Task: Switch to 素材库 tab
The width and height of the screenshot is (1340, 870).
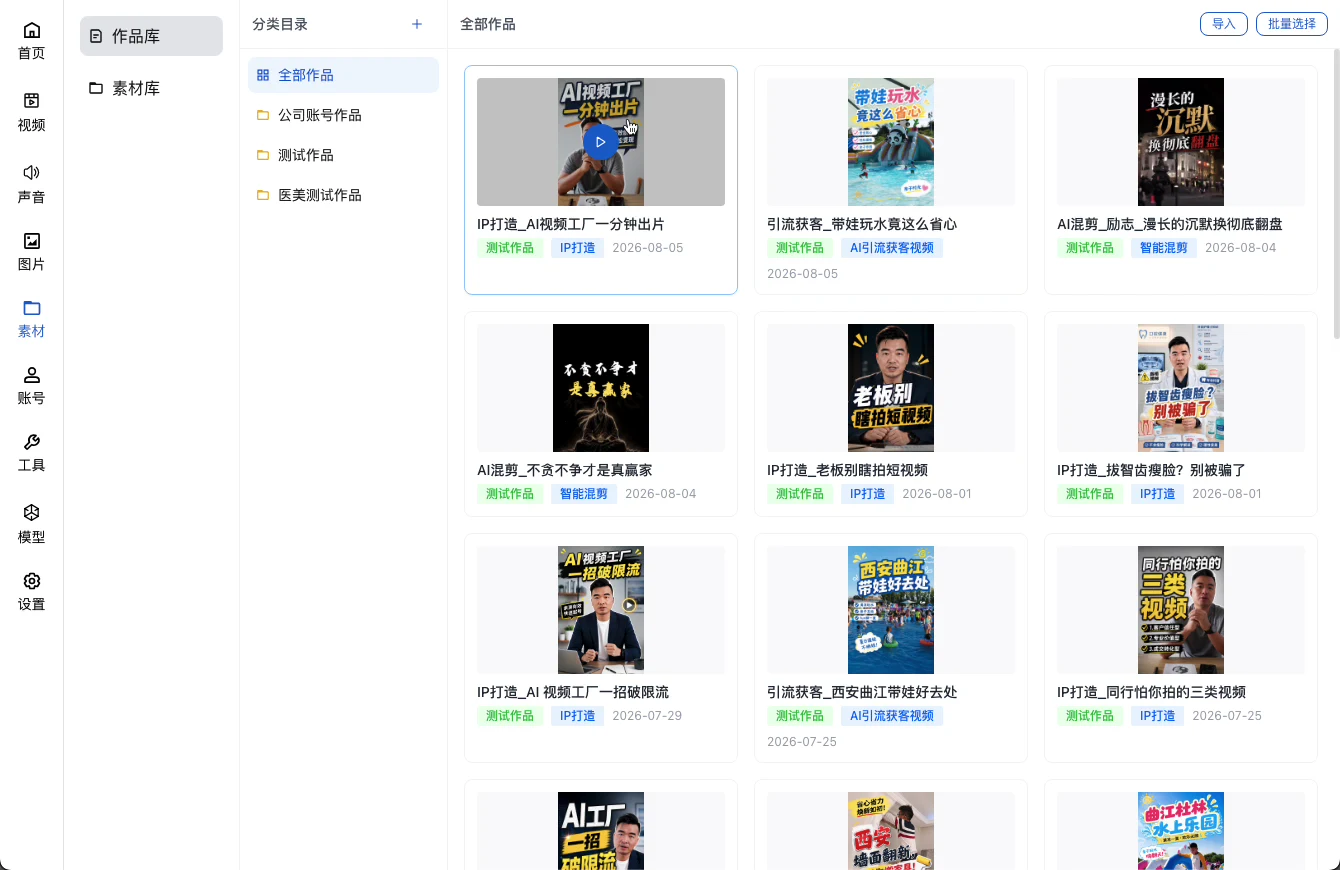Action: point(151,88)
